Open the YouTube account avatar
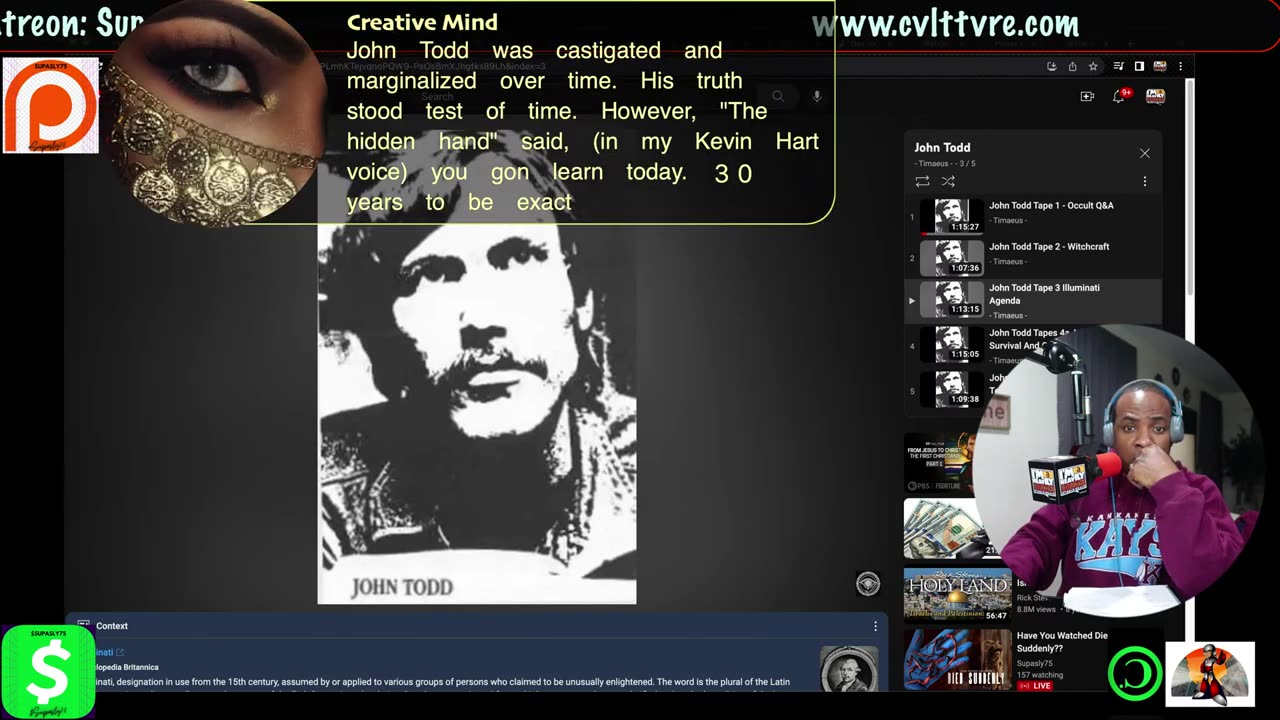This screenshot has width=1280, height=720. tap(1155, 96)
